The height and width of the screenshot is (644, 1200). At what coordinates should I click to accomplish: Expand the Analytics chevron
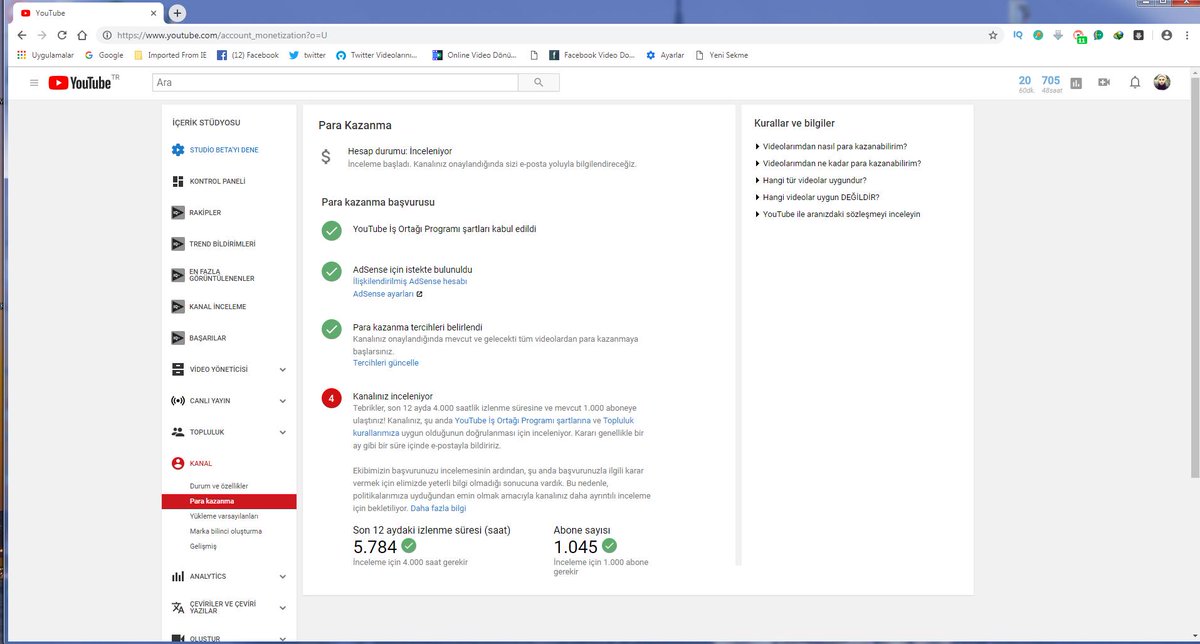[x=282, y=577]
